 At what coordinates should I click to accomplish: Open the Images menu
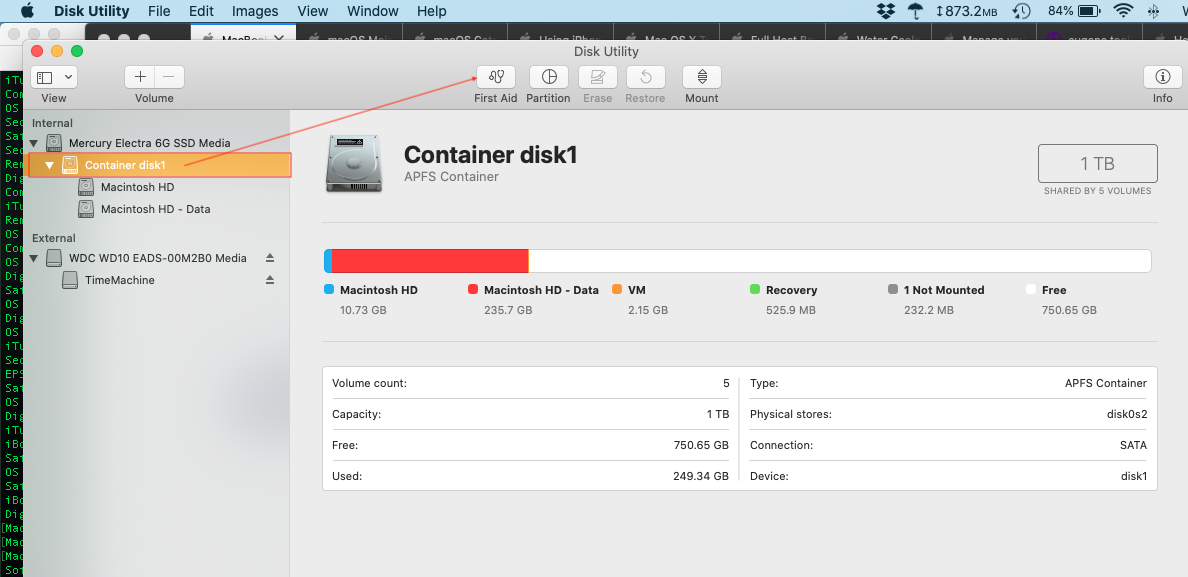(x=255, y=11)
